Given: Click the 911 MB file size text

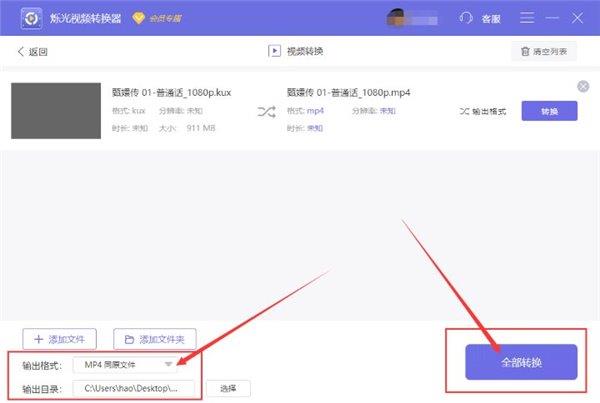Looking at the screenshot, I should (201, 128).
